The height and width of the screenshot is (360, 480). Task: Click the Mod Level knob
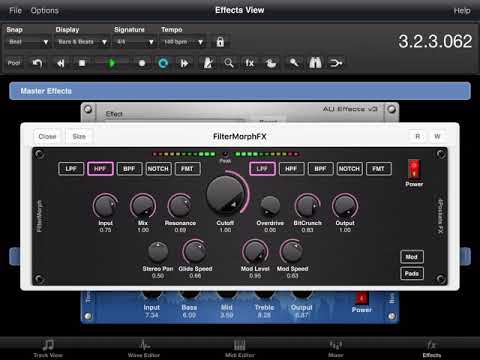coord(255,252)
